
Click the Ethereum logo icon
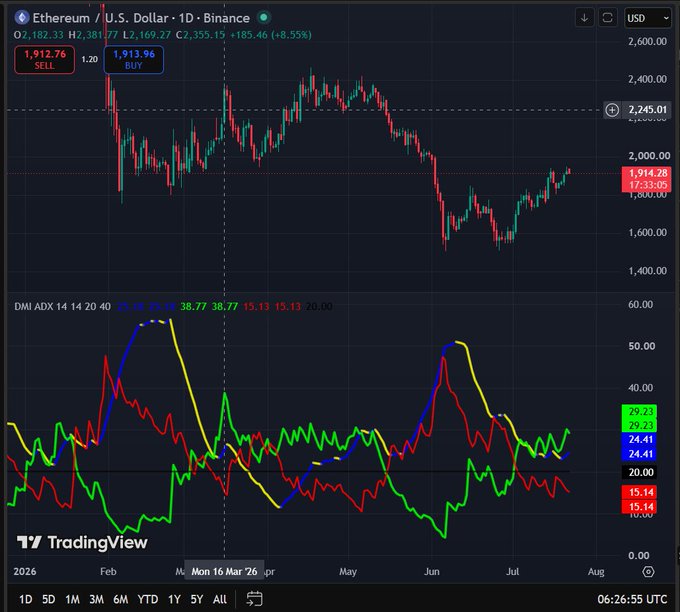(x=22, y=18)
